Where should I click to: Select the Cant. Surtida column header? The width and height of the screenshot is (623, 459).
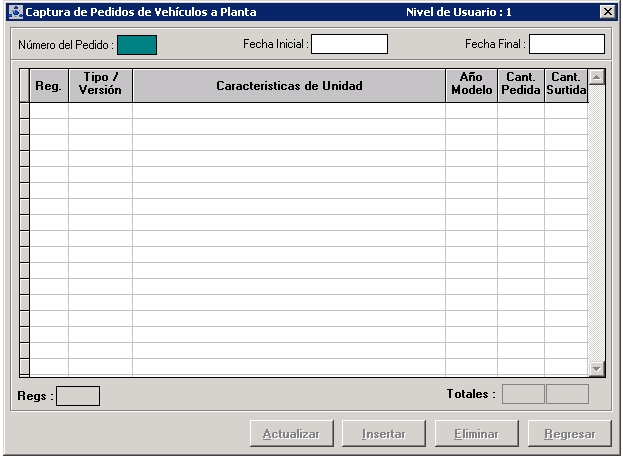[566, 86]
